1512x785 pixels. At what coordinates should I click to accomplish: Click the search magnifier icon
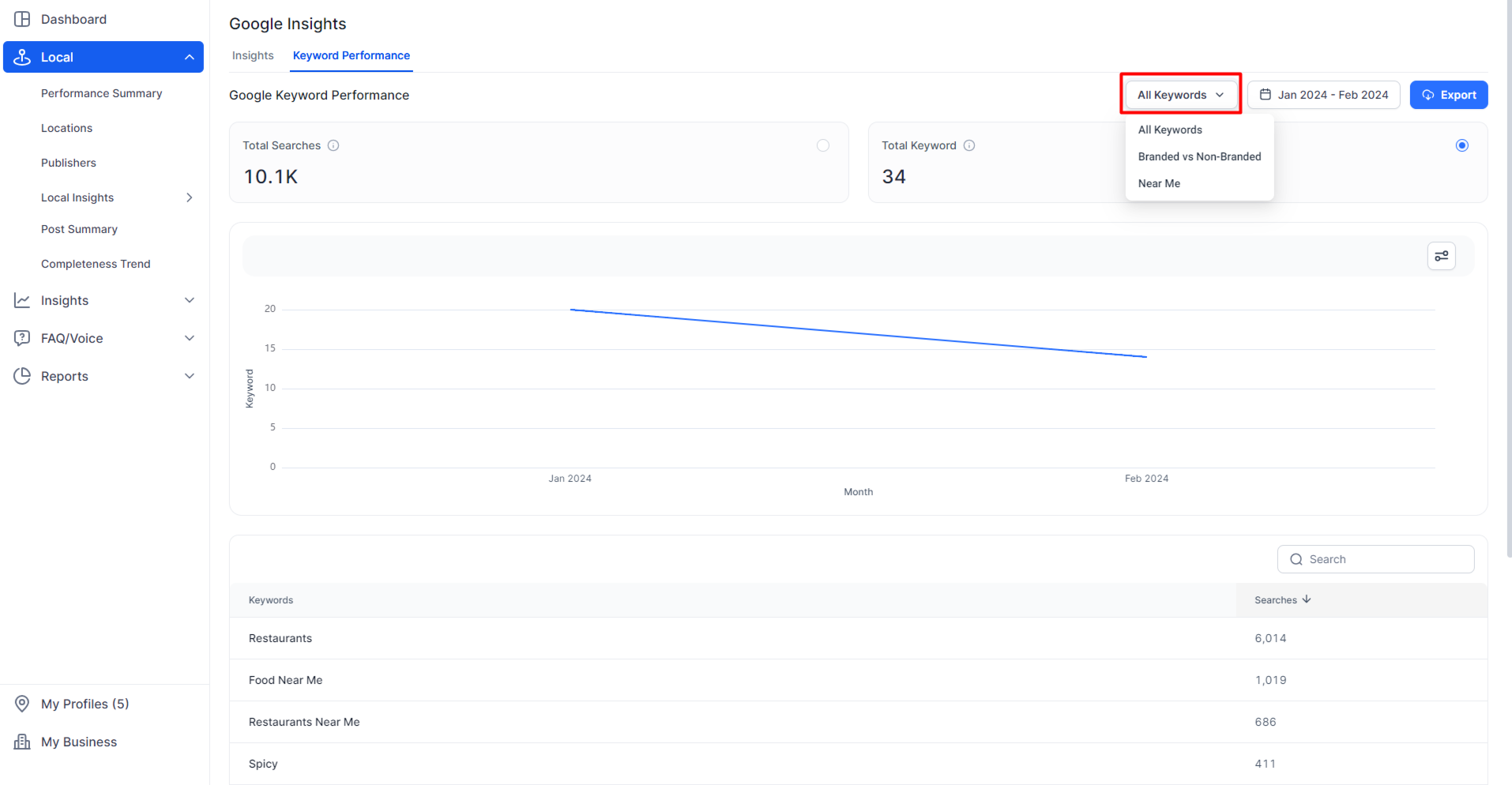coord(1296,559)
